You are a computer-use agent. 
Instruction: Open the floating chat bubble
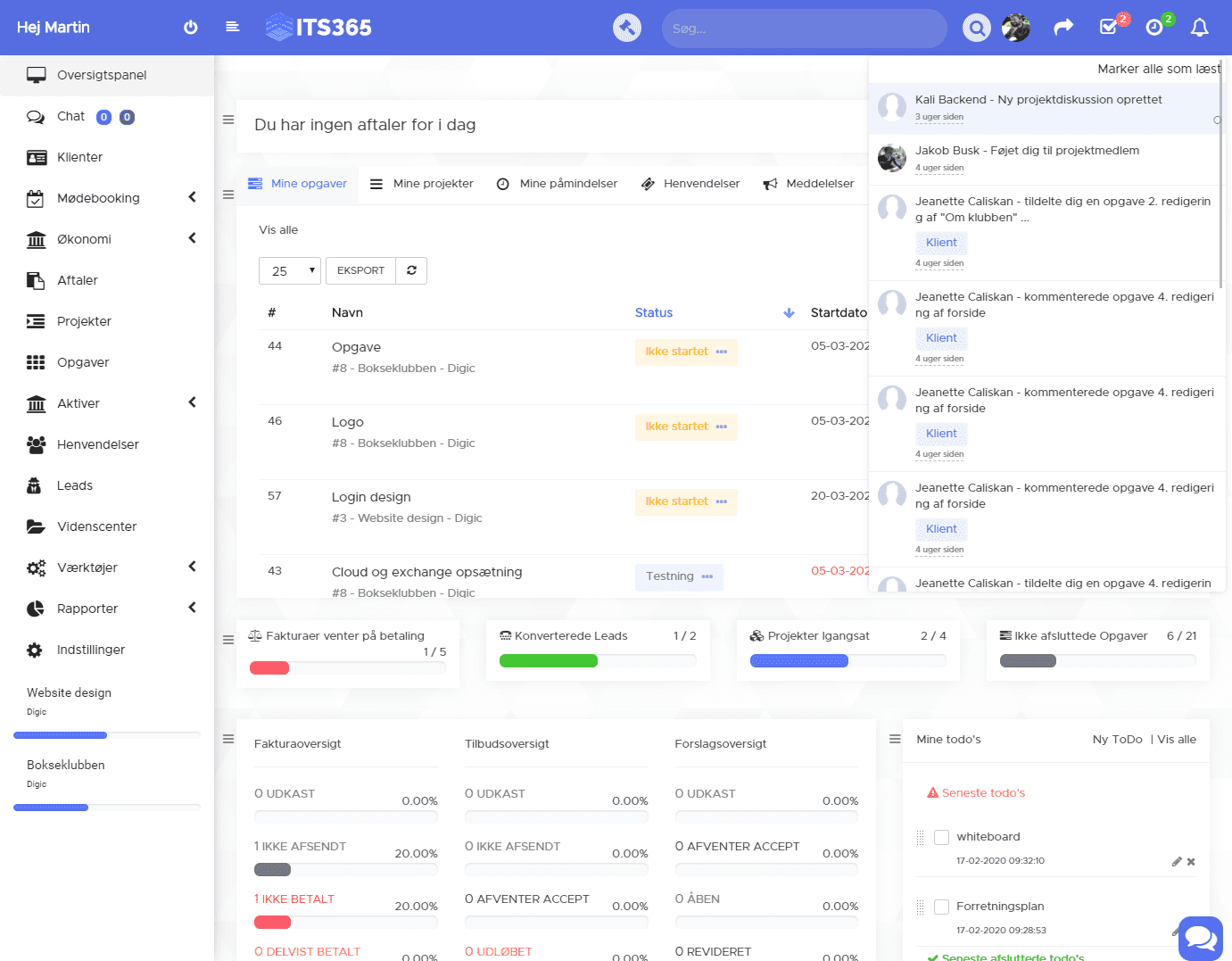pyautogui.click(x=1200, y=938)
